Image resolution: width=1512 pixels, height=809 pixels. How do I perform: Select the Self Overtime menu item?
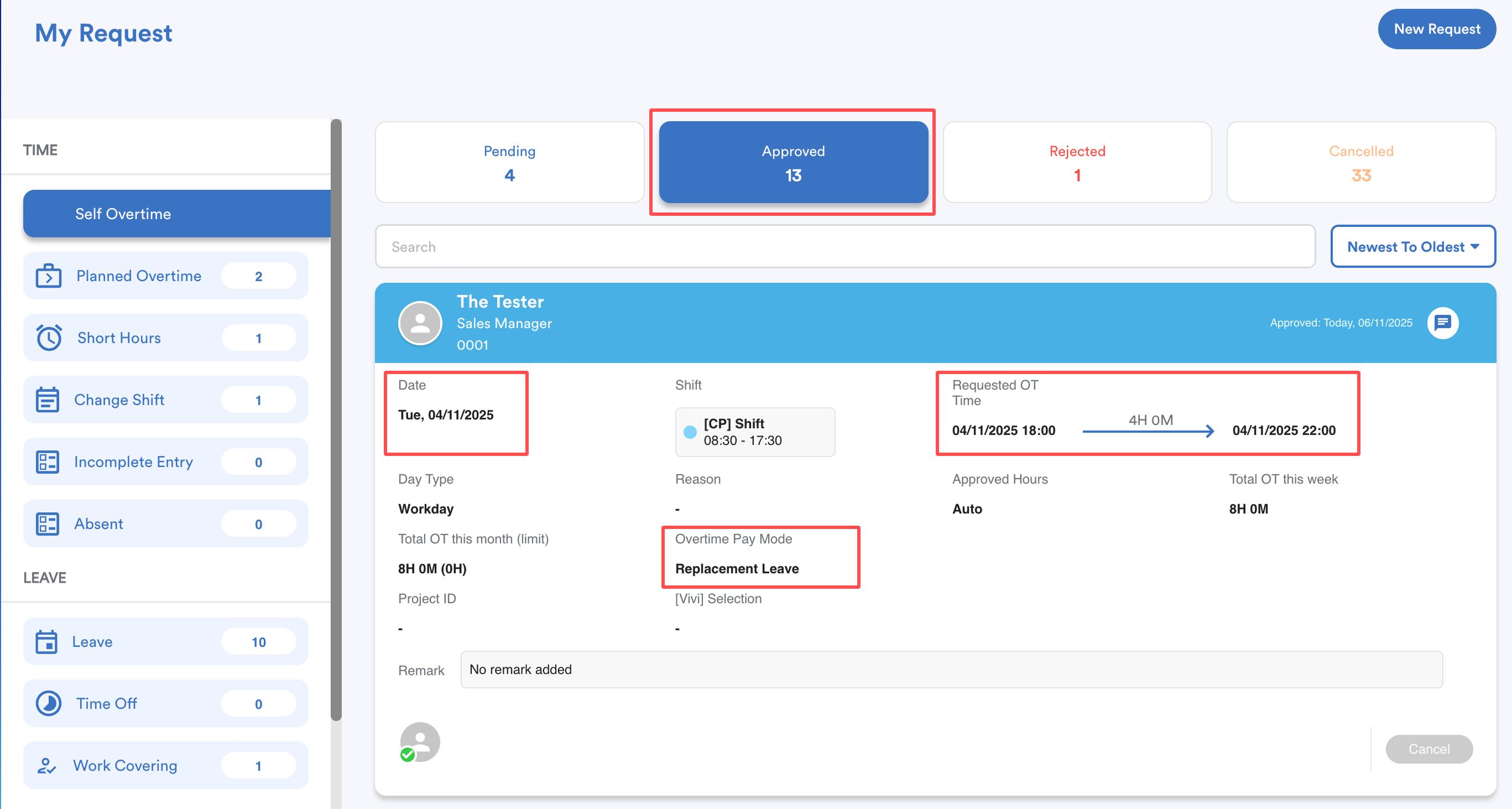(176, 214)
